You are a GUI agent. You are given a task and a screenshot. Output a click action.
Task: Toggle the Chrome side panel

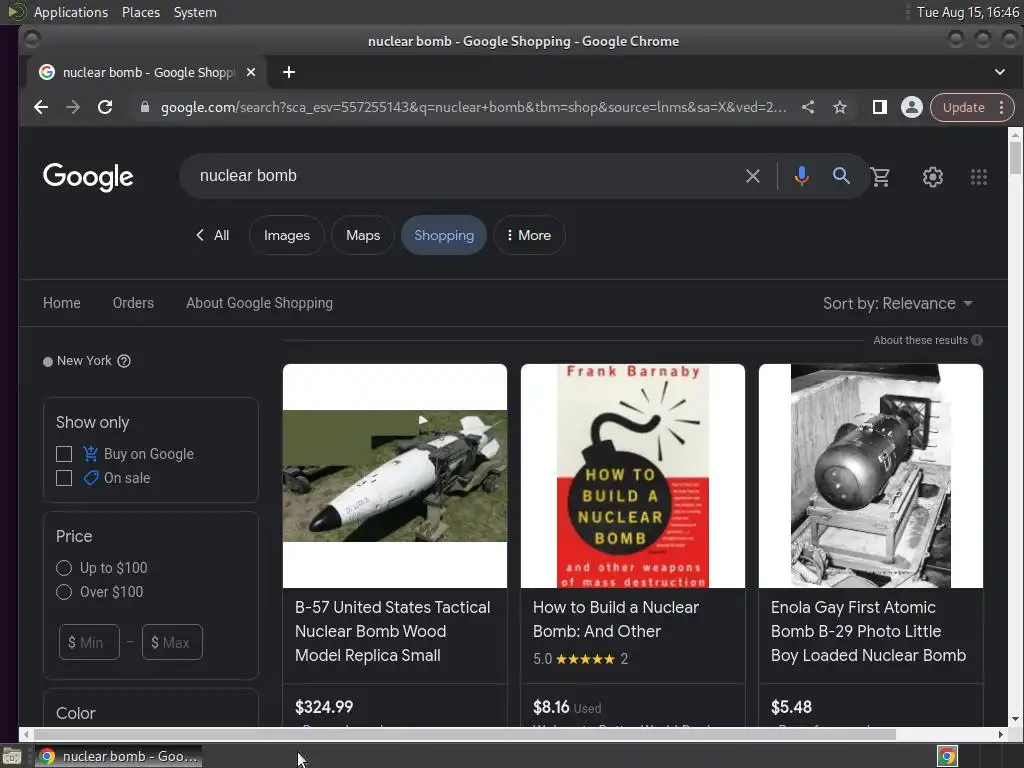coord(880,107)
